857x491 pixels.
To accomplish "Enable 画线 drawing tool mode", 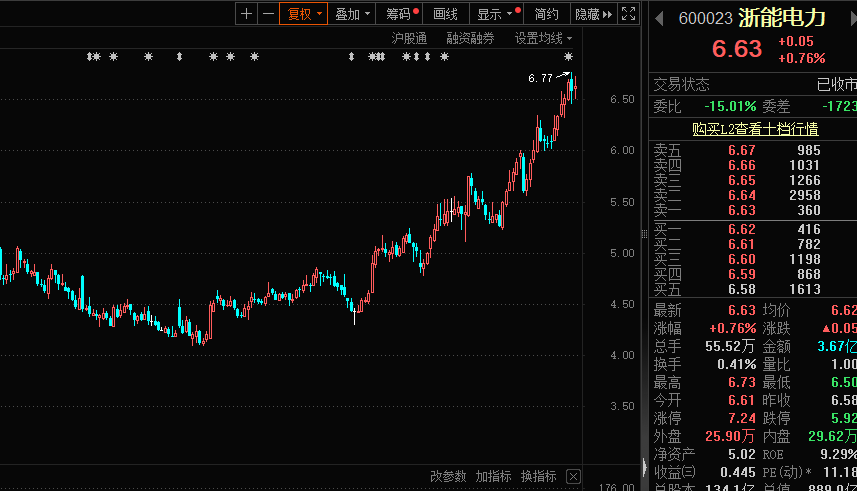I will click(445, 14).
